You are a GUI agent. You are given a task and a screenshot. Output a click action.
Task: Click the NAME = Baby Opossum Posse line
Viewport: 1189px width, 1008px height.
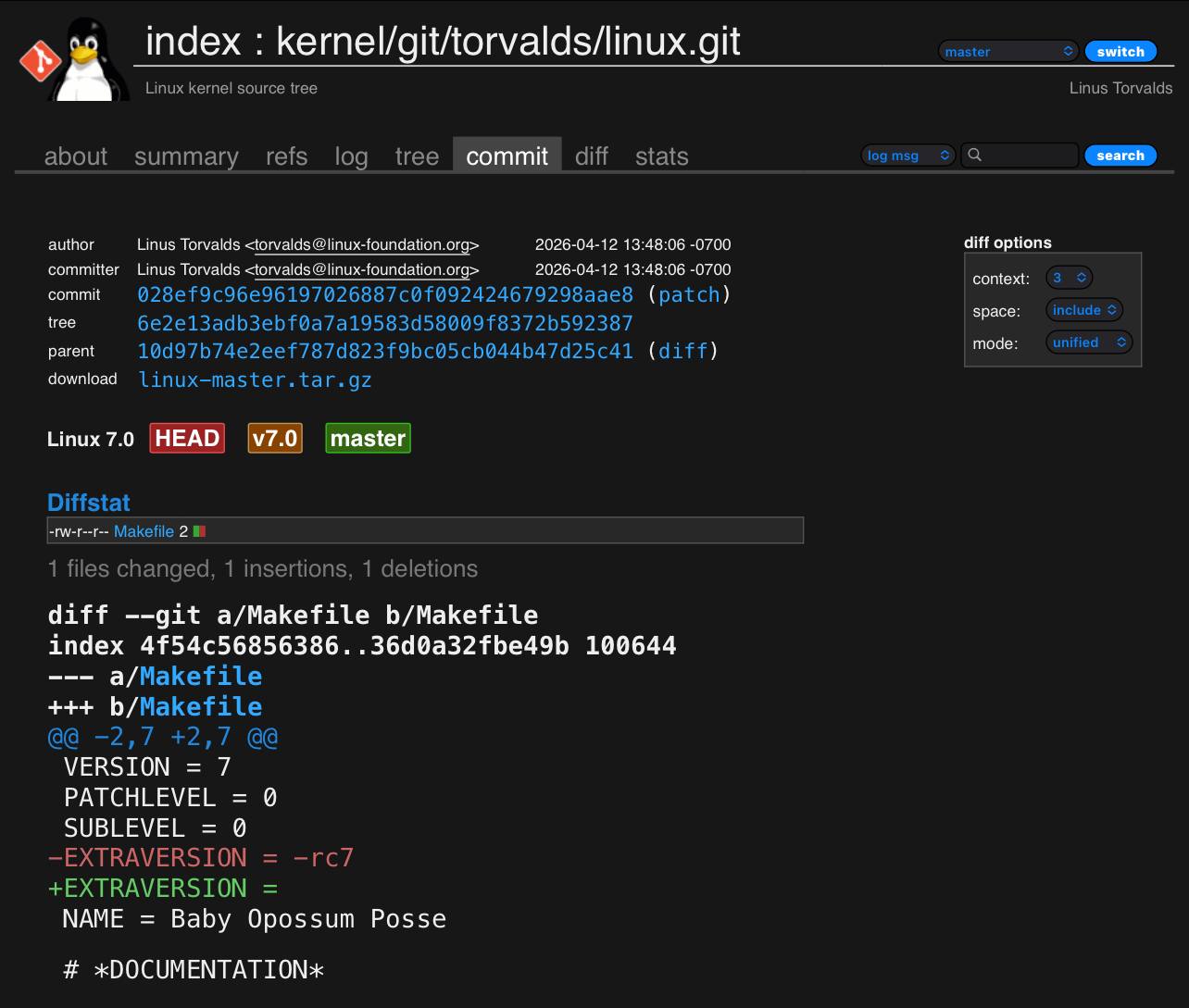(x=255, y=919)
